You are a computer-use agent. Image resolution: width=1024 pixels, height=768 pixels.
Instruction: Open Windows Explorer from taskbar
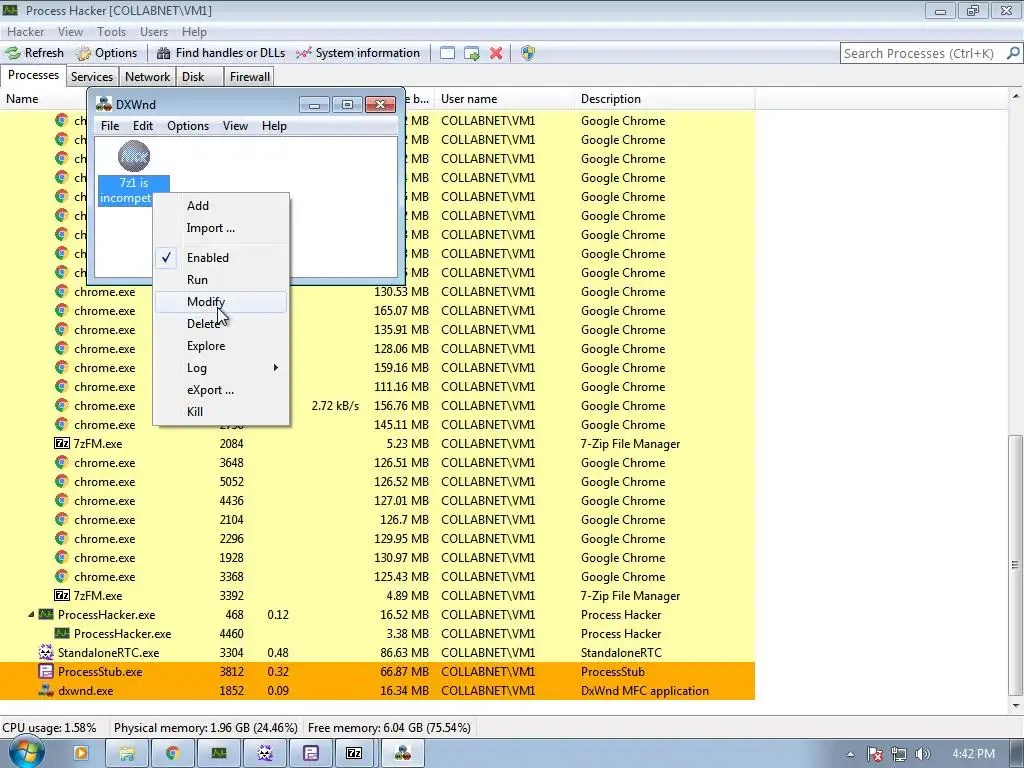coord(127,753)
